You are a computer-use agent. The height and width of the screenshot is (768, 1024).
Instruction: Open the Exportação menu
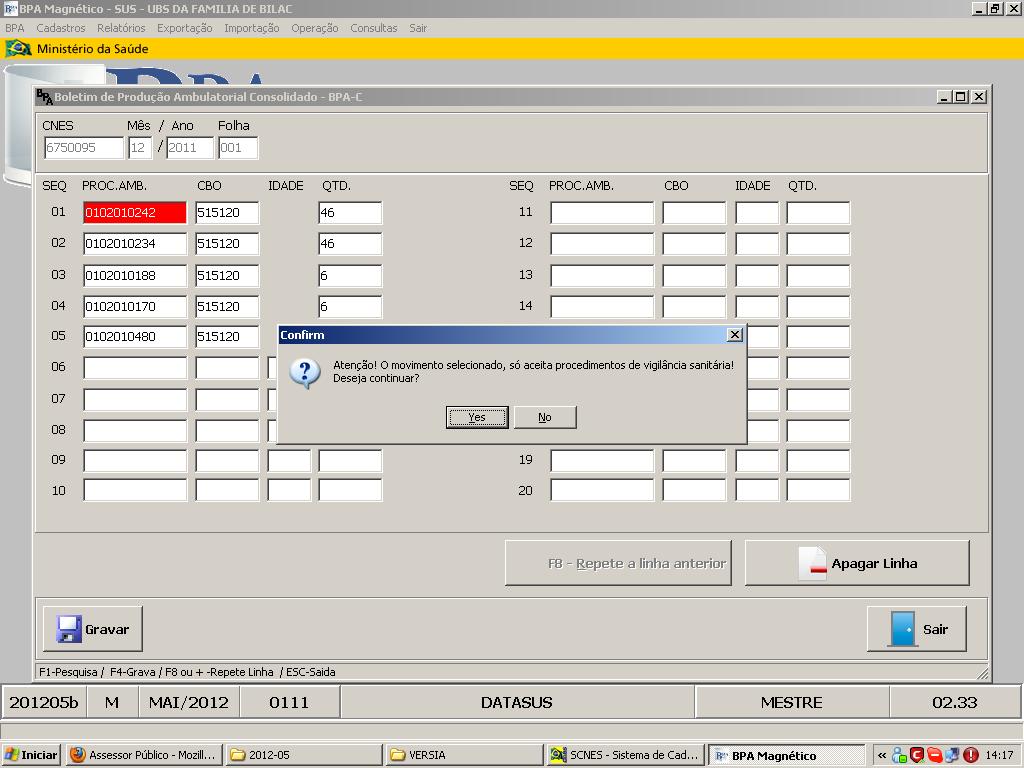click(x=184, y=28)
